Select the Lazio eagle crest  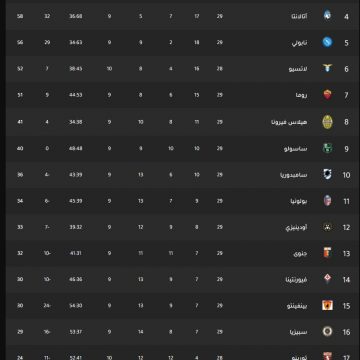[x=327, y=68]
